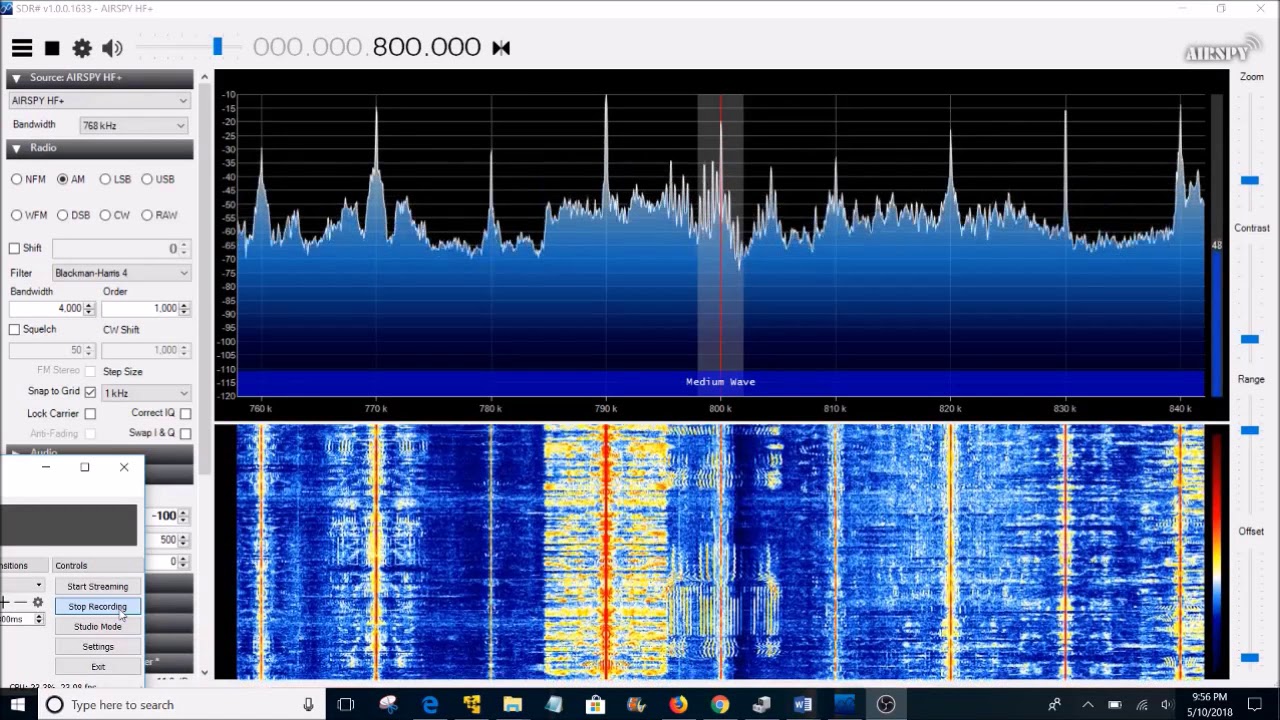Open the Blackman-Harris 4 filter dropdown
The image size is (1280, 720).
coord(121,273)
